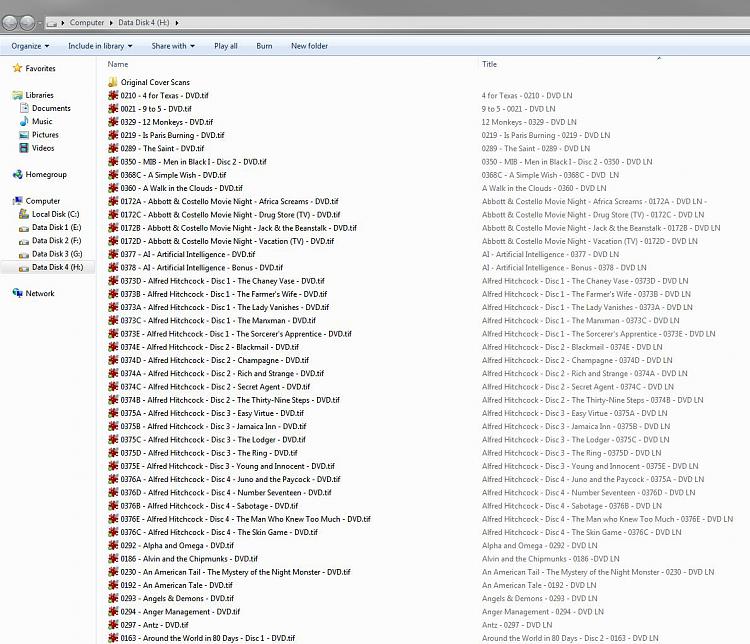Select file 0172A - Abbott & Costello Africa Screams
This screenshot has height=644, width=750.
[229, 201]
